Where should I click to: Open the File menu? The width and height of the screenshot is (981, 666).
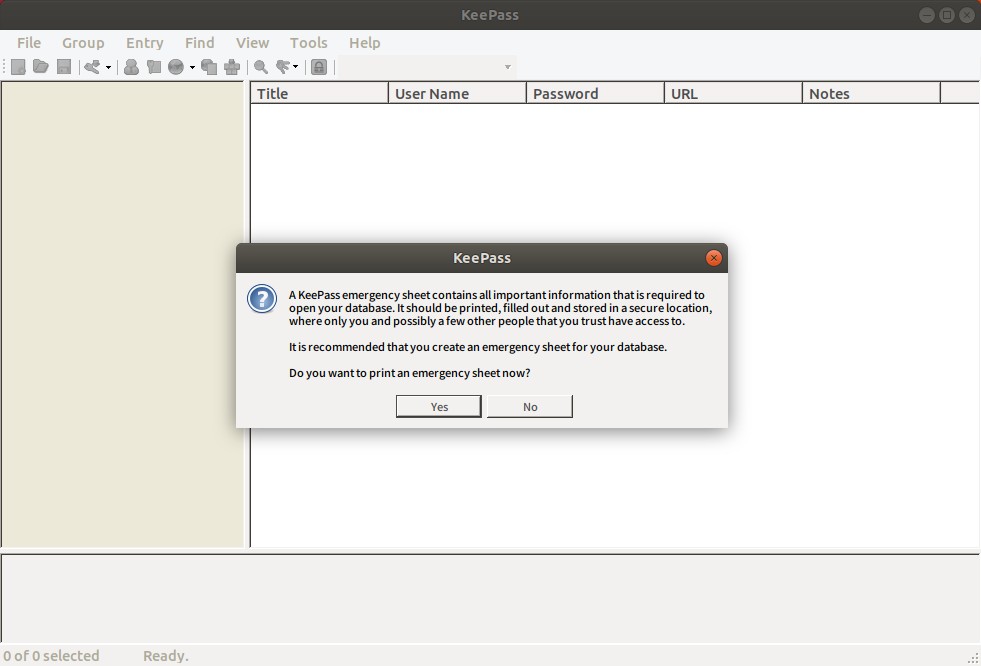pos(29,43)
